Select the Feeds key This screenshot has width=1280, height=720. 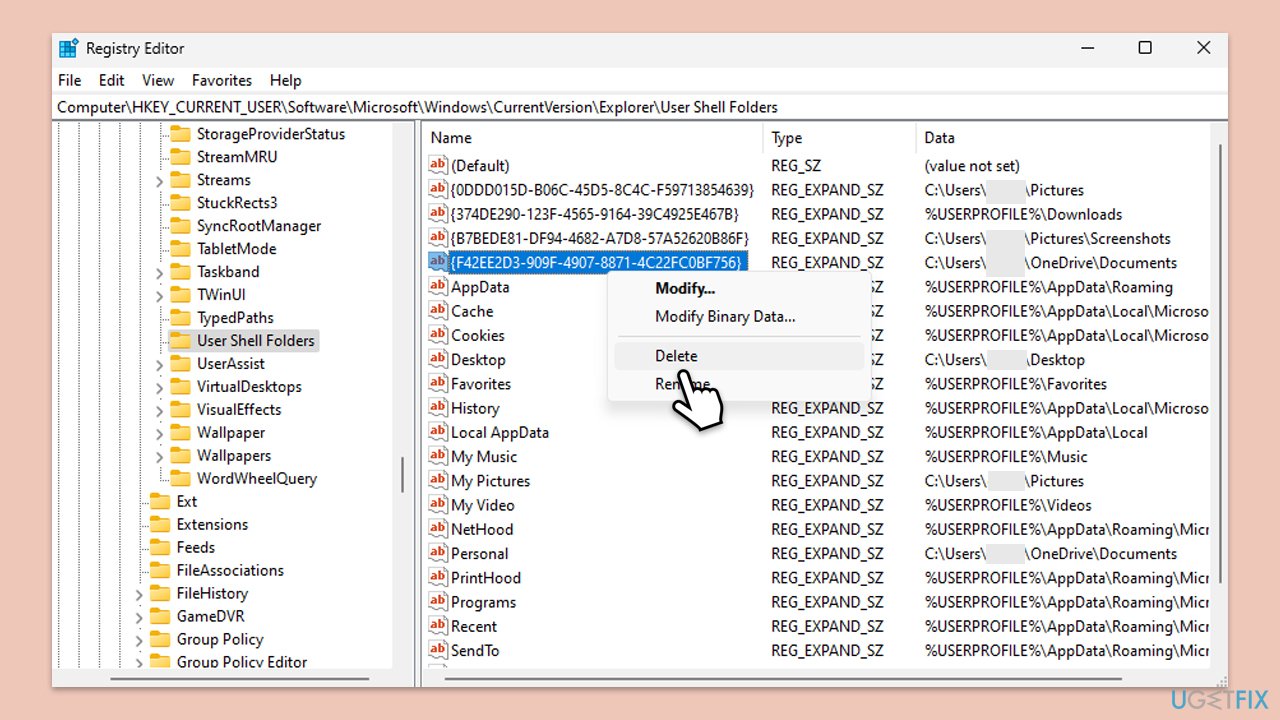tap(196, 548)
